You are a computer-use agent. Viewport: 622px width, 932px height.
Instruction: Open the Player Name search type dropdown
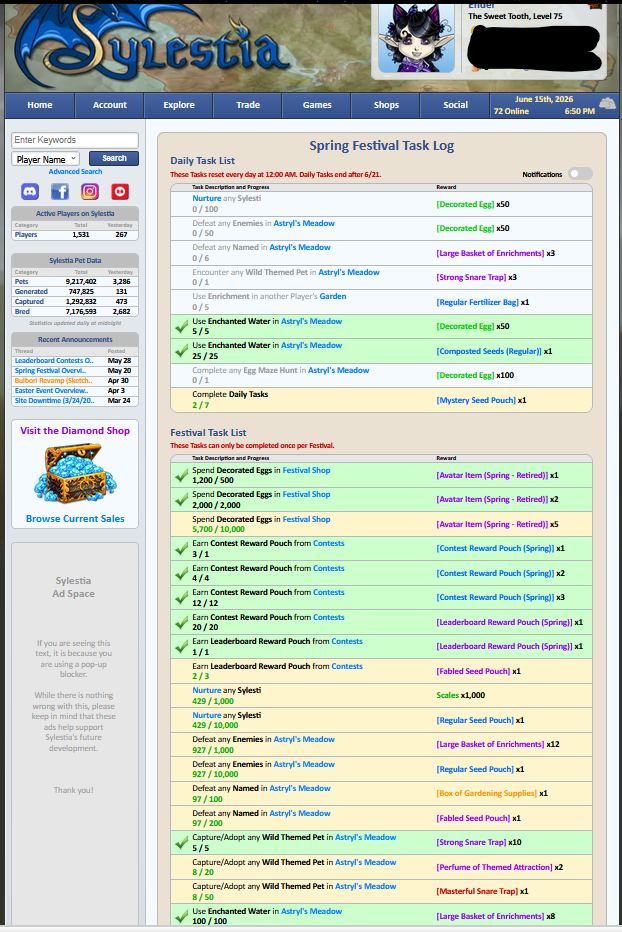click(45, 159)
